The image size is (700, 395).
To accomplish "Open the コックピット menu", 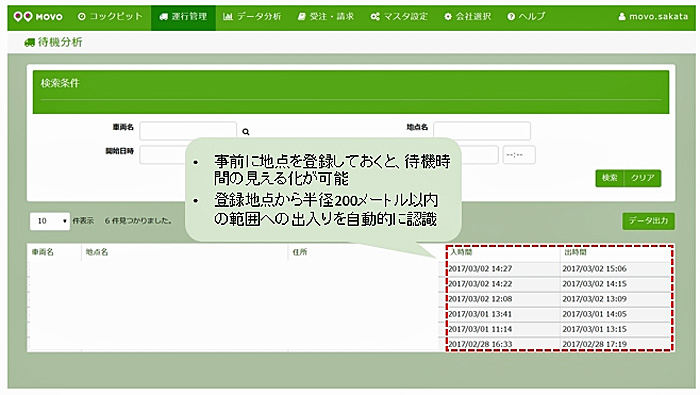I will click(x=110, y=17).
